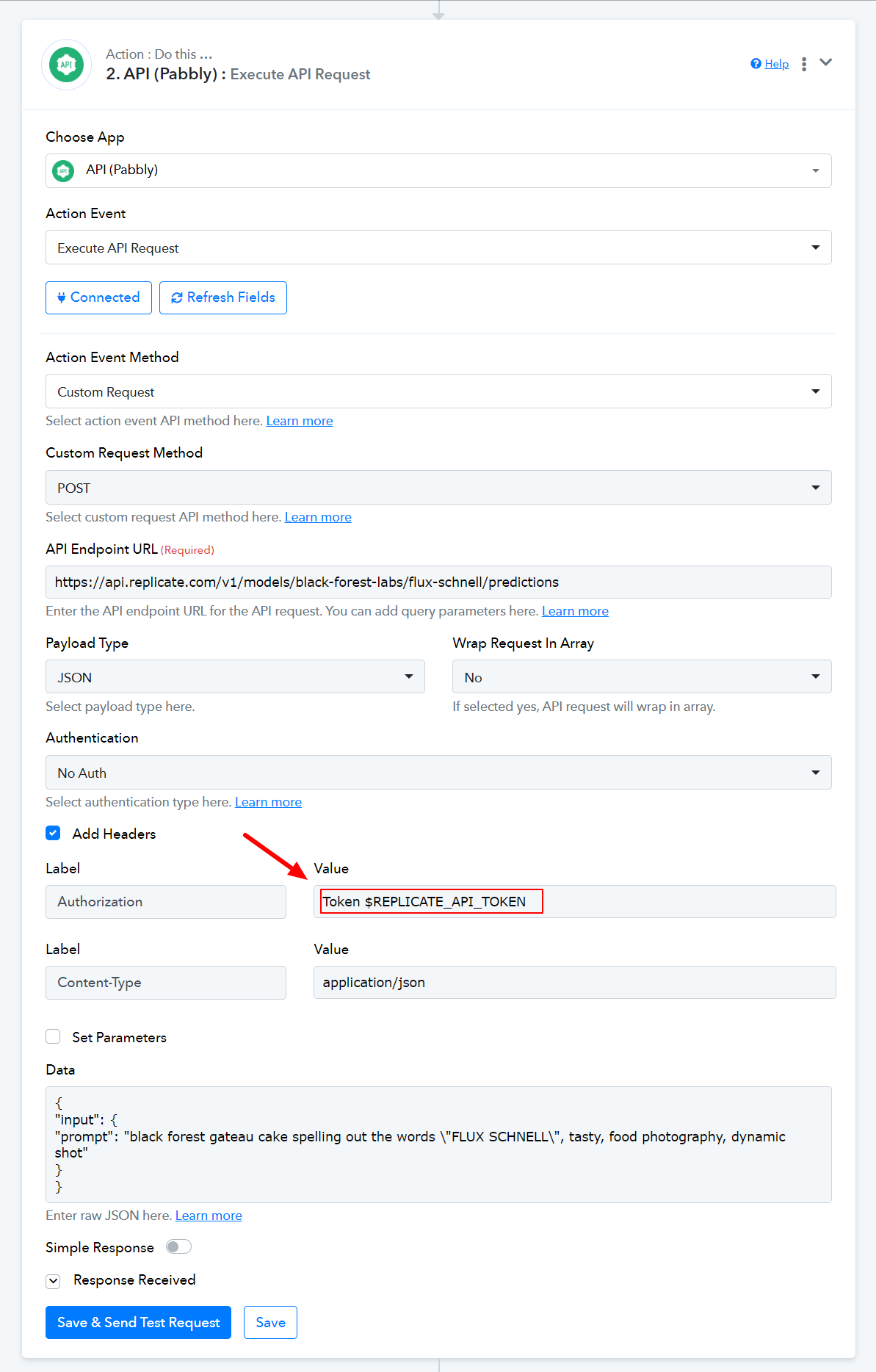This screenshot has width=876, height=1372.
Task: Open Learn more link under Authentication
Action: [x=268, y=802]
